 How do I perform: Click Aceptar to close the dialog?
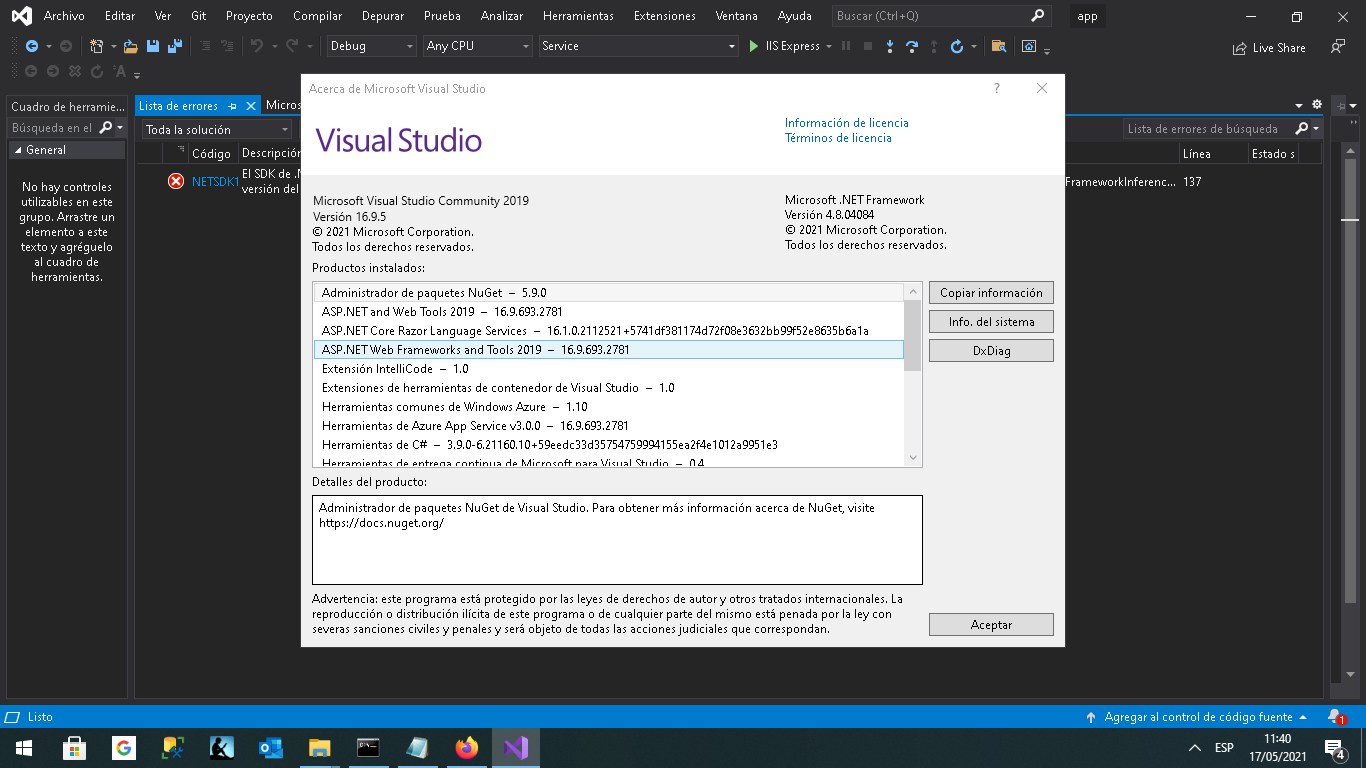tap(991, 625)
